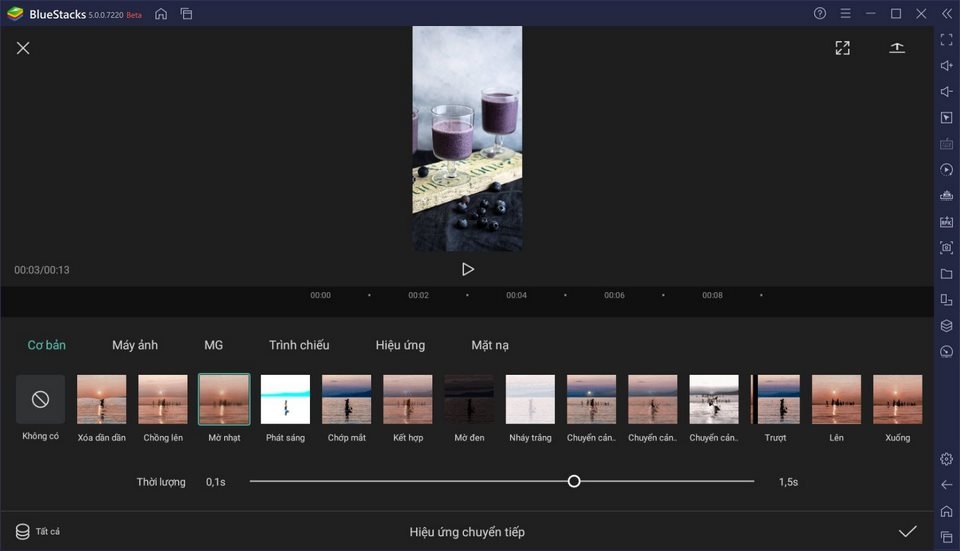Click the export upload icon

tap(897, 48)
